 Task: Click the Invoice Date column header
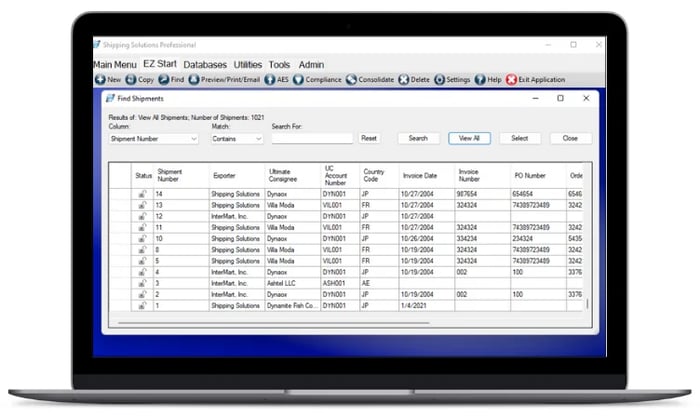click(x=426, y=175)
